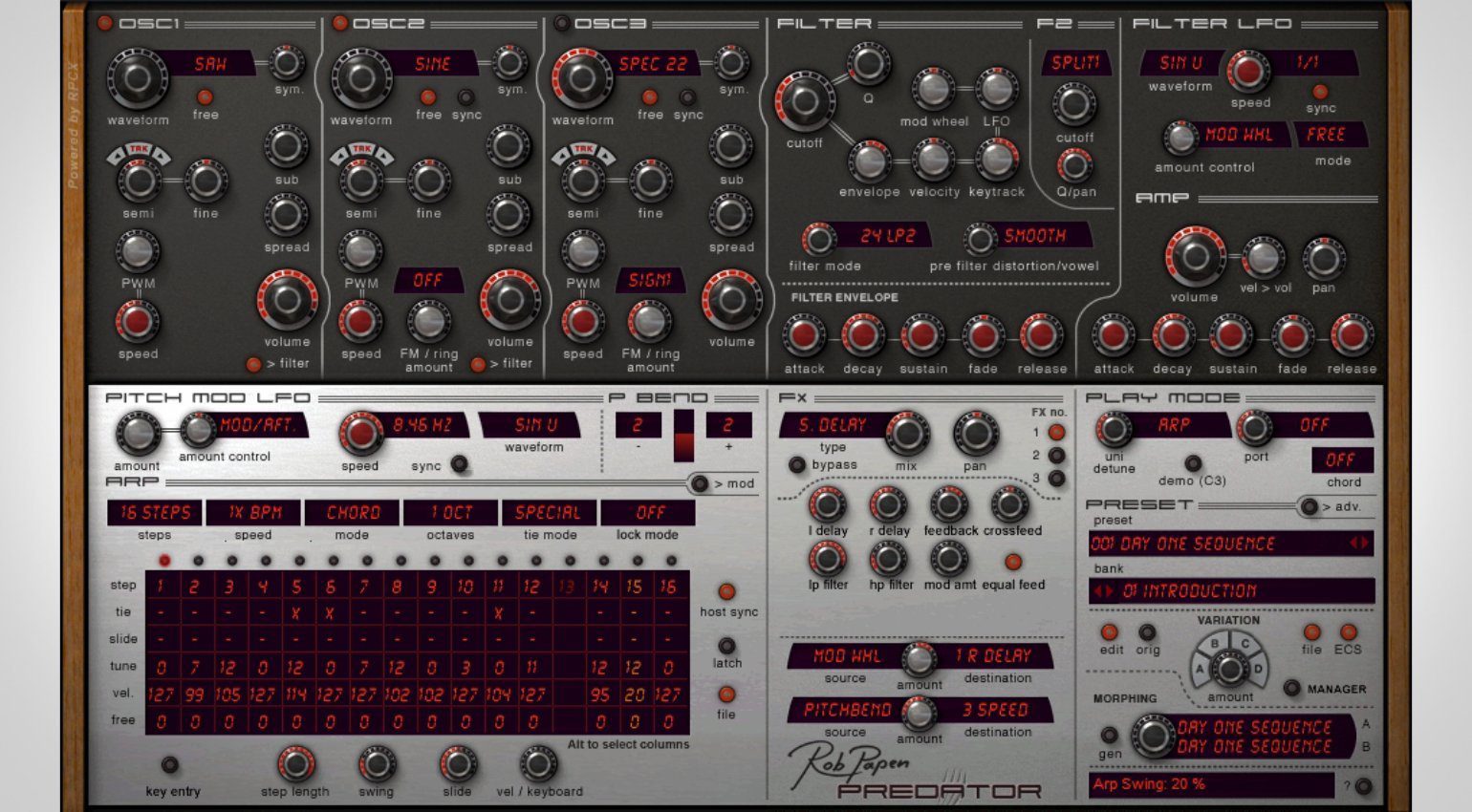1472x812 pixels.
Task: Click the preset edit button
Action: pos(1109,631)
